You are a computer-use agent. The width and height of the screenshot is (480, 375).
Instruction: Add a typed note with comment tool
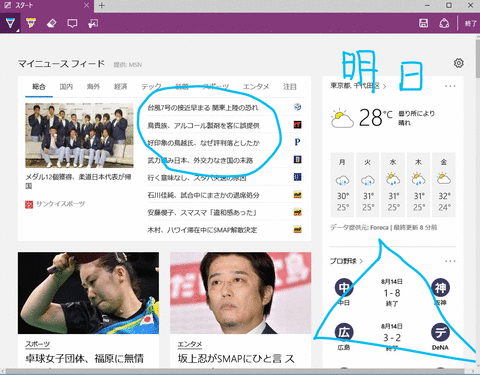tap(72, 23)
